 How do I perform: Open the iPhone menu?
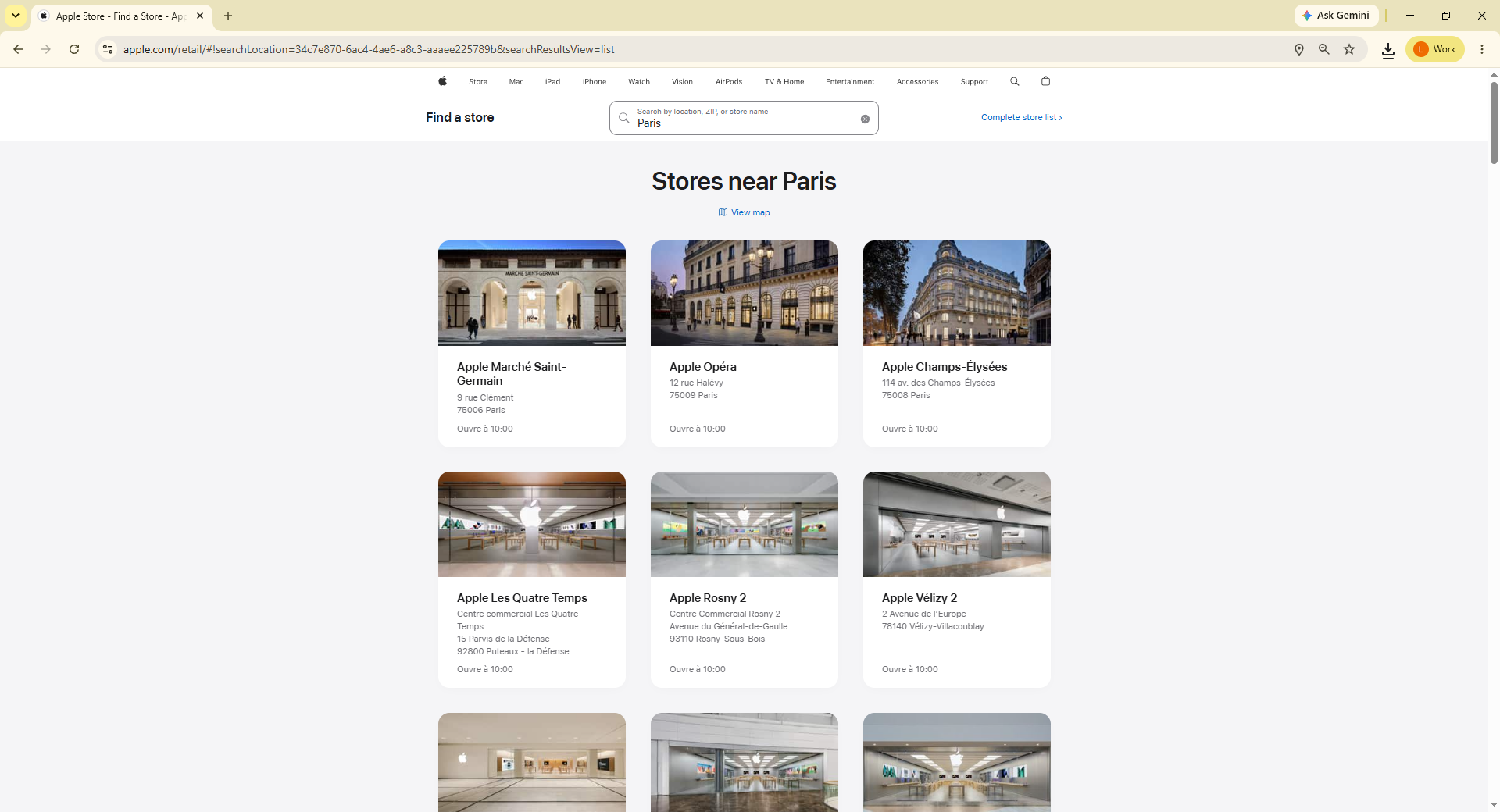point(595,82)
